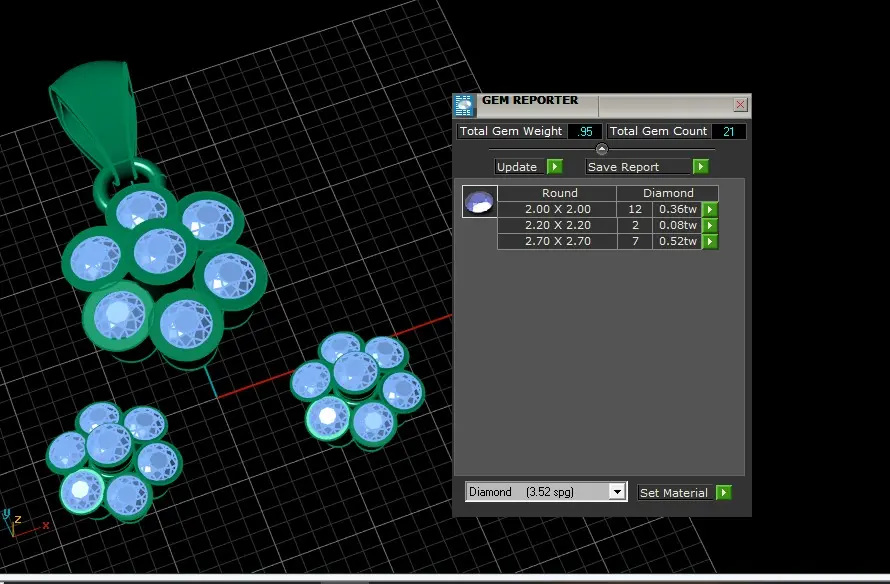This screenshot has height=584, width=890.
Task: Click the quantity 12 cell
Action: point(635,209)
